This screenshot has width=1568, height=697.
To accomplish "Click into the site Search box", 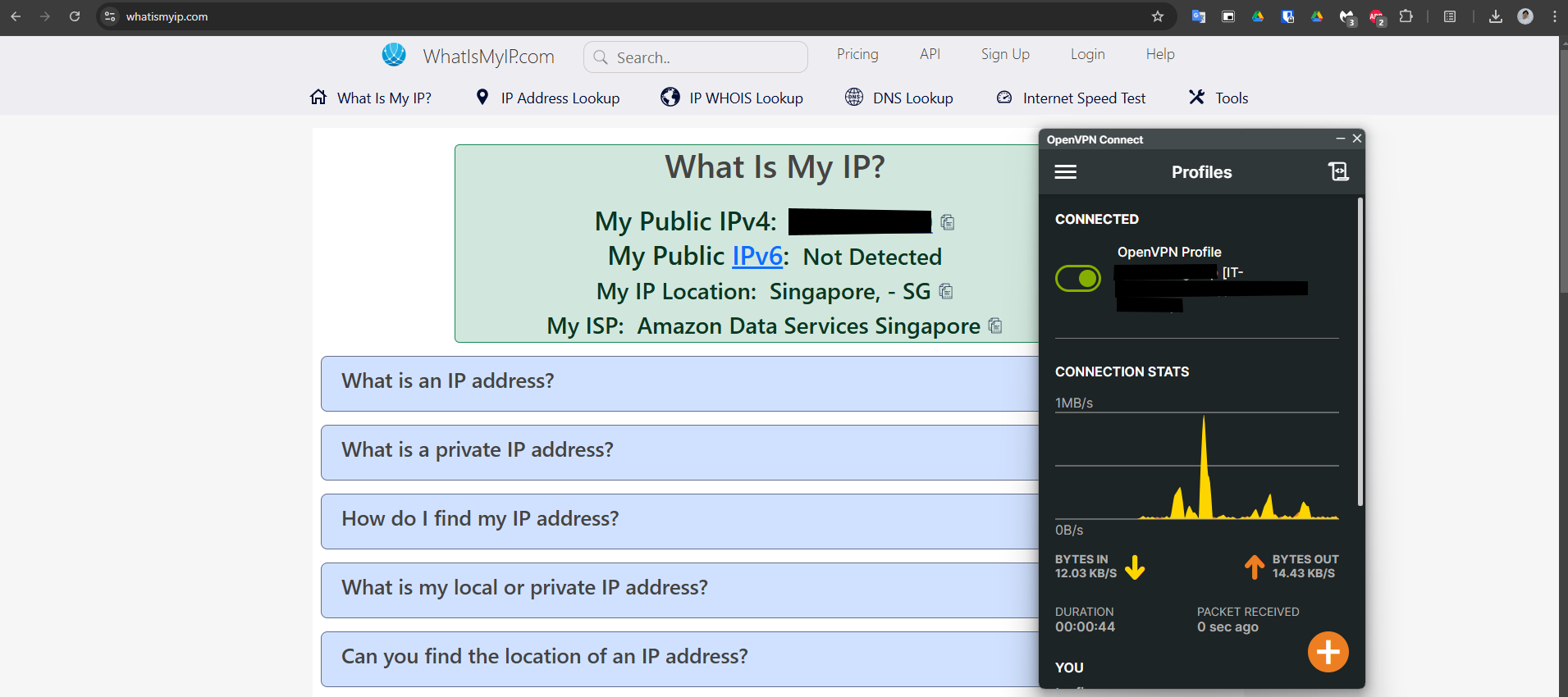I will click(697, 57).
